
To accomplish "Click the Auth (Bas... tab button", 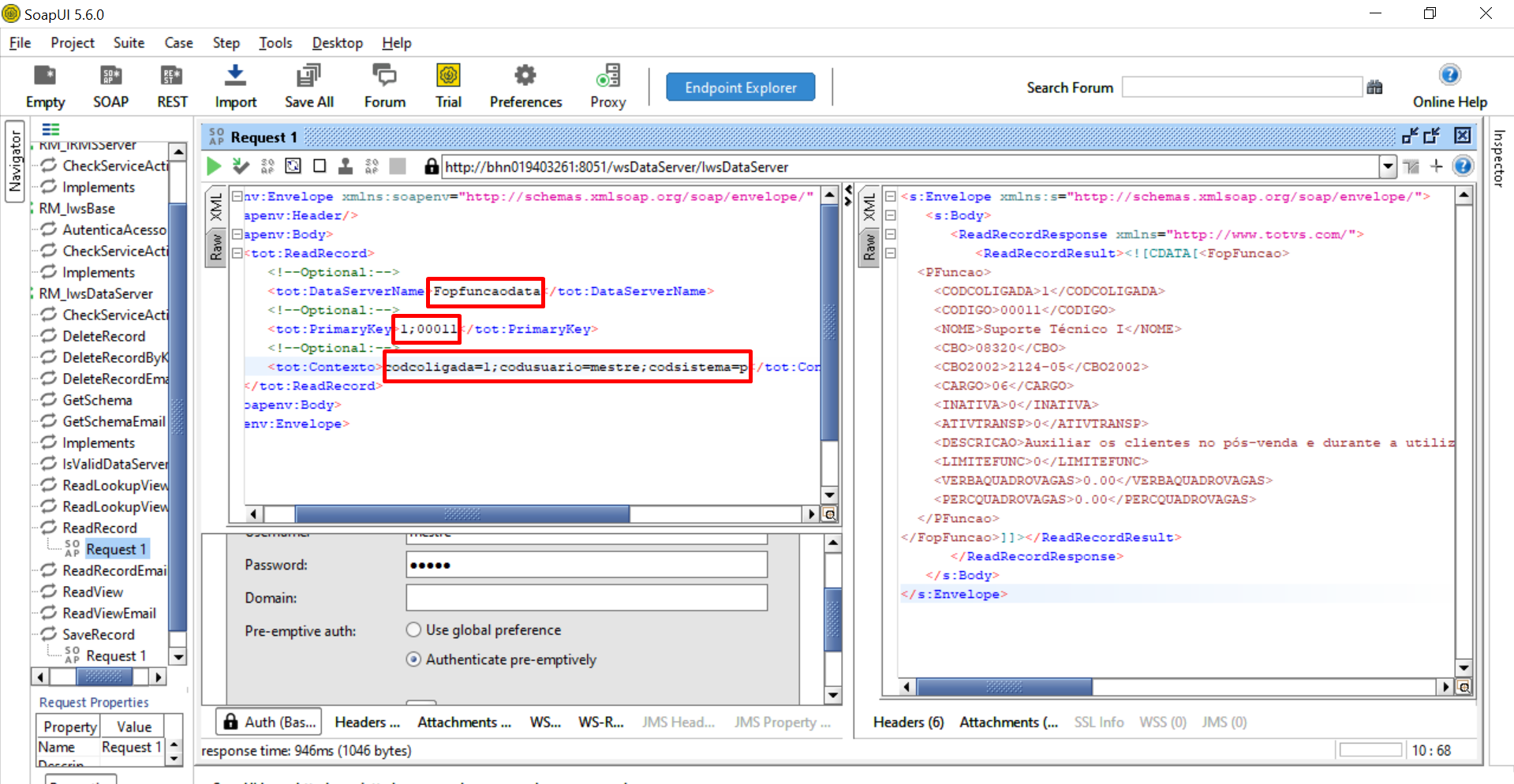I will [269, 722].
